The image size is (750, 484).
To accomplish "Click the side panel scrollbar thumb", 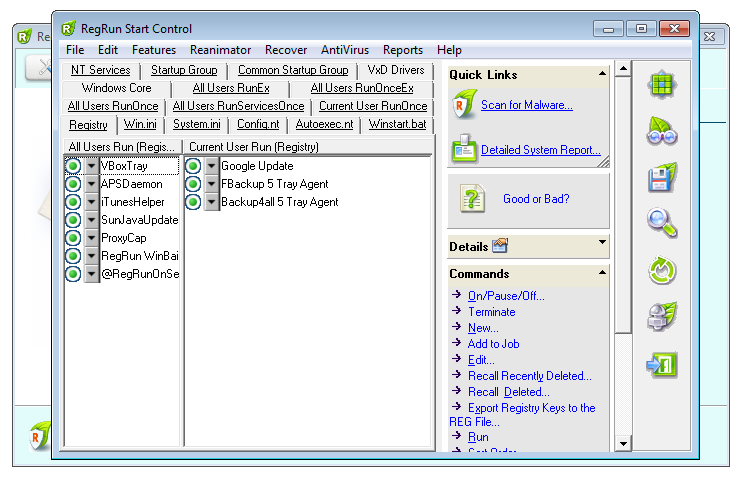I will coord(623,205).
